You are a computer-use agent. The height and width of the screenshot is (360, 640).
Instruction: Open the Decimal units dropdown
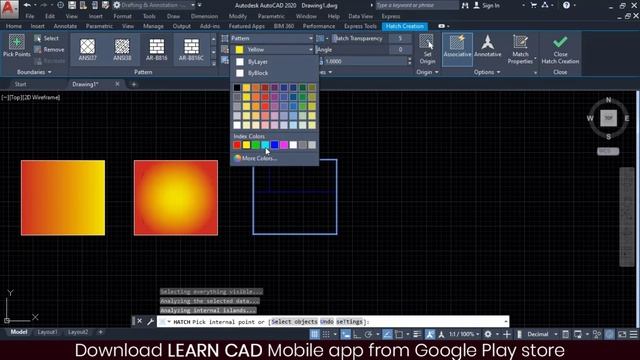click(x=542, y=334)
